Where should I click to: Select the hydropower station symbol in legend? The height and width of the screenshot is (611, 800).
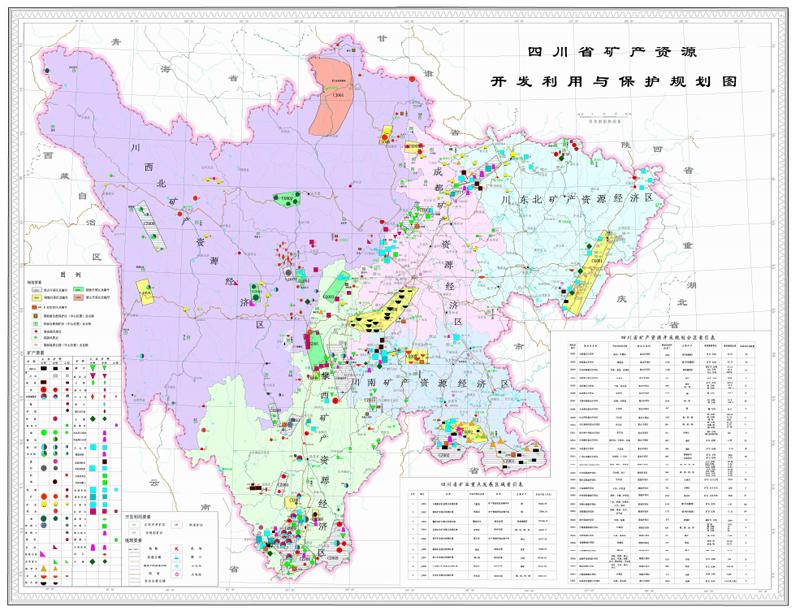point(177,566)
